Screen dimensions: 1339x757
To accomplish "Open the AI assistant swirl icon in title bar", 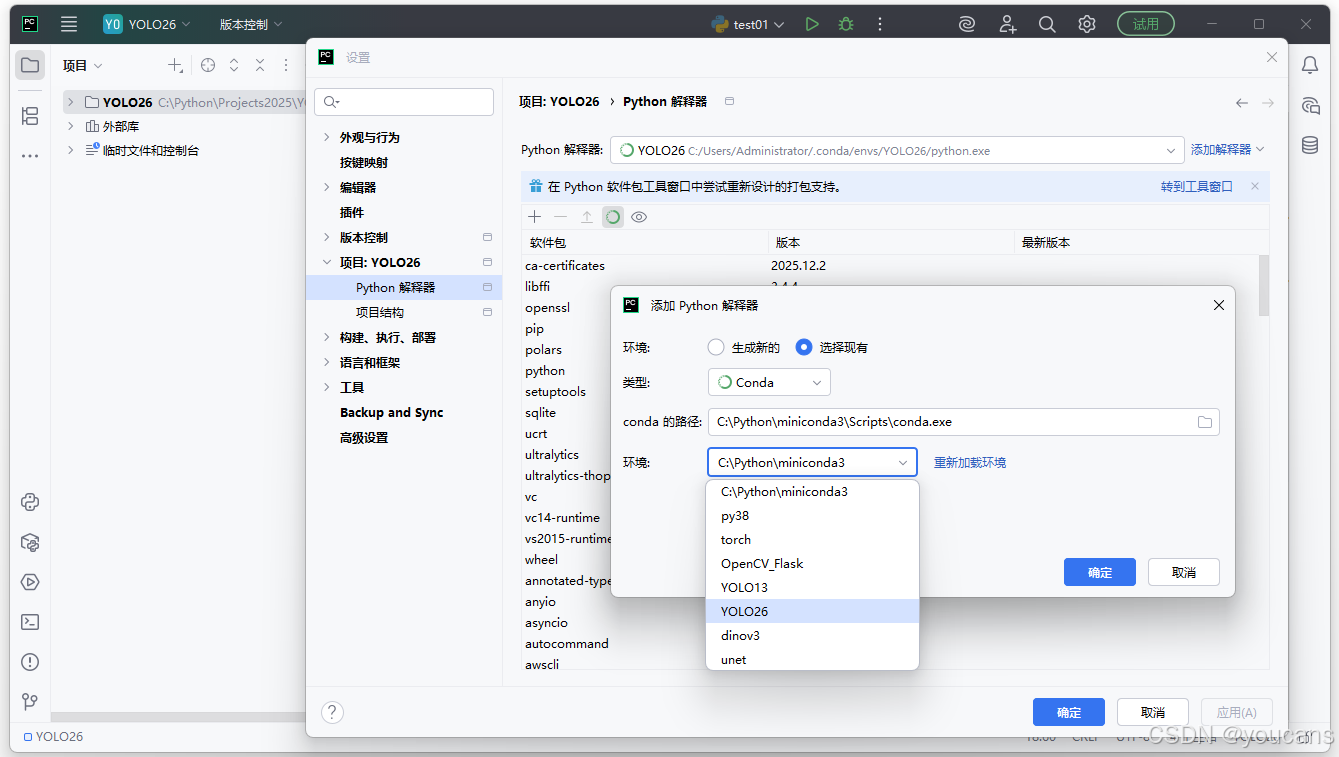I will (x=967, y=24).
